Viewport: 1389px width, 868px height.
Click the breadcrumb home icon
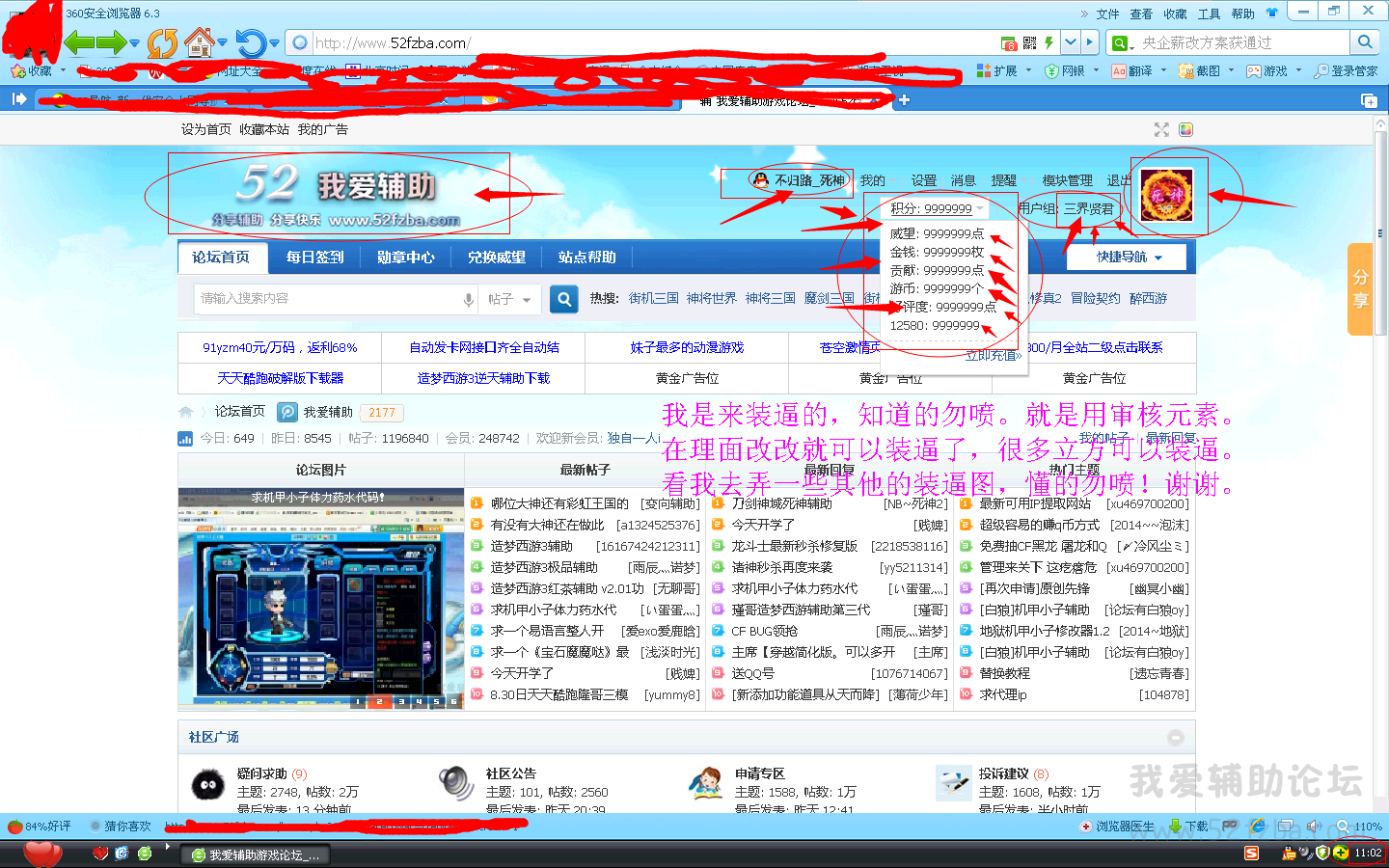185,412
